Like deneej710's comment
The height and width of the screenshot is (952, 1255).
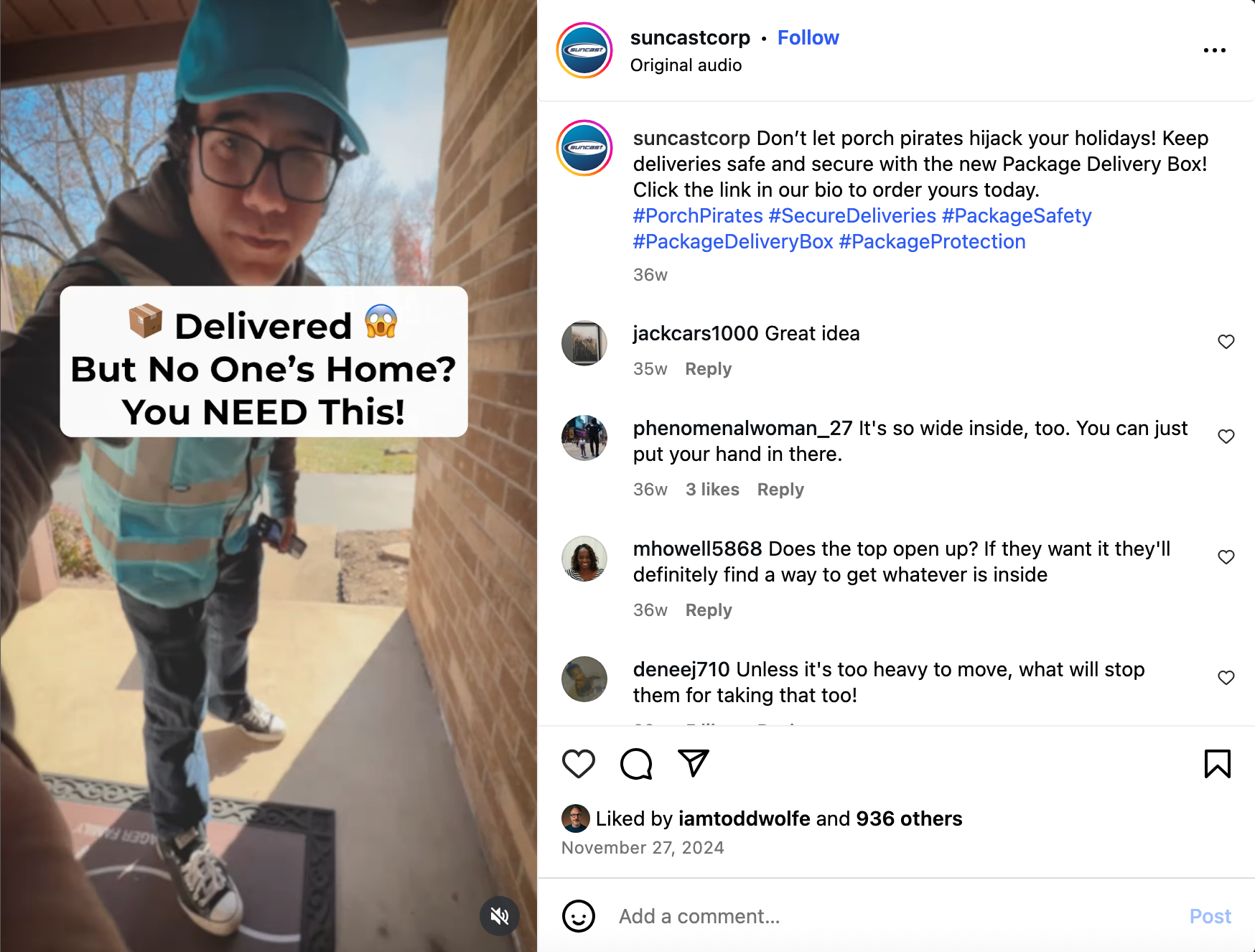point(1226,678)
